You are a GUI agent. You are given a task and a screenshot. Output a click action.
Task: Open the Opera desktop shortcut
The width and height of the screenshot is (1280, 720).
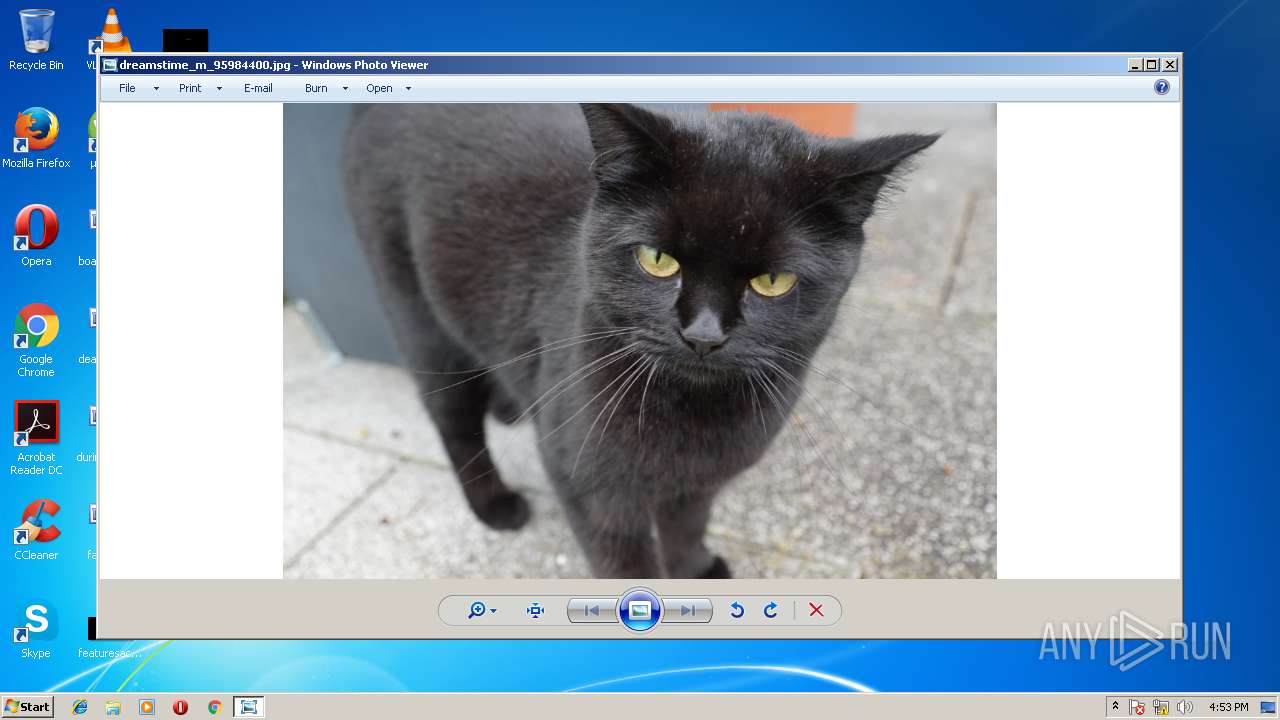(36, 236)
